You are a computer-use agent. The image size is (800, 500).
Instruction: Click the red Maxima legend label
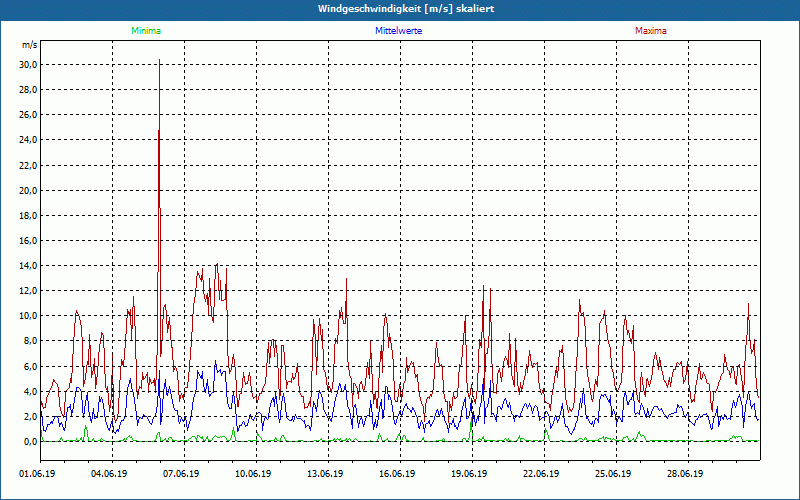coord(651,31)
